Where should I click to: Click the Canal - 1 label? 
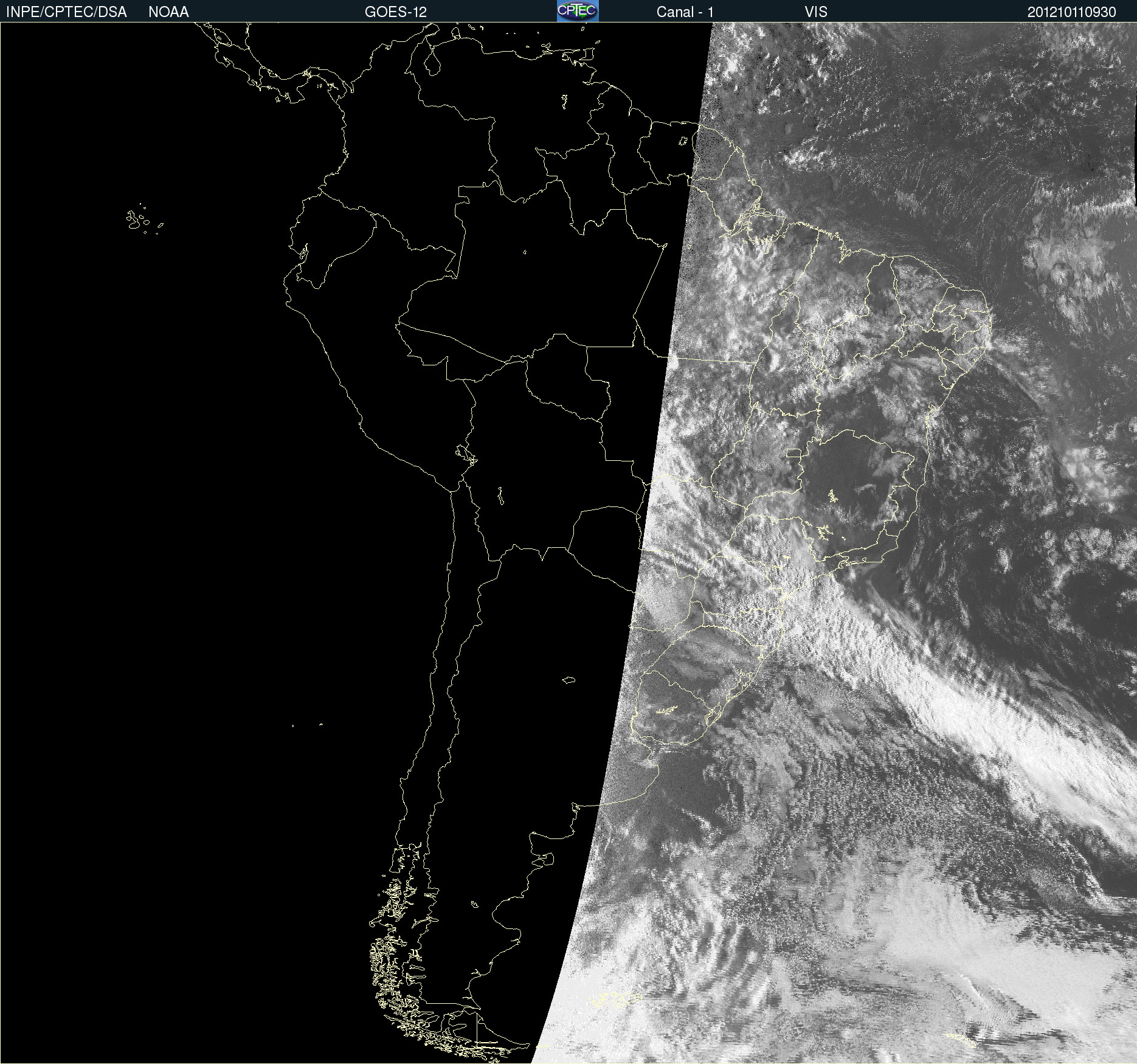click(x=685, y=12)
